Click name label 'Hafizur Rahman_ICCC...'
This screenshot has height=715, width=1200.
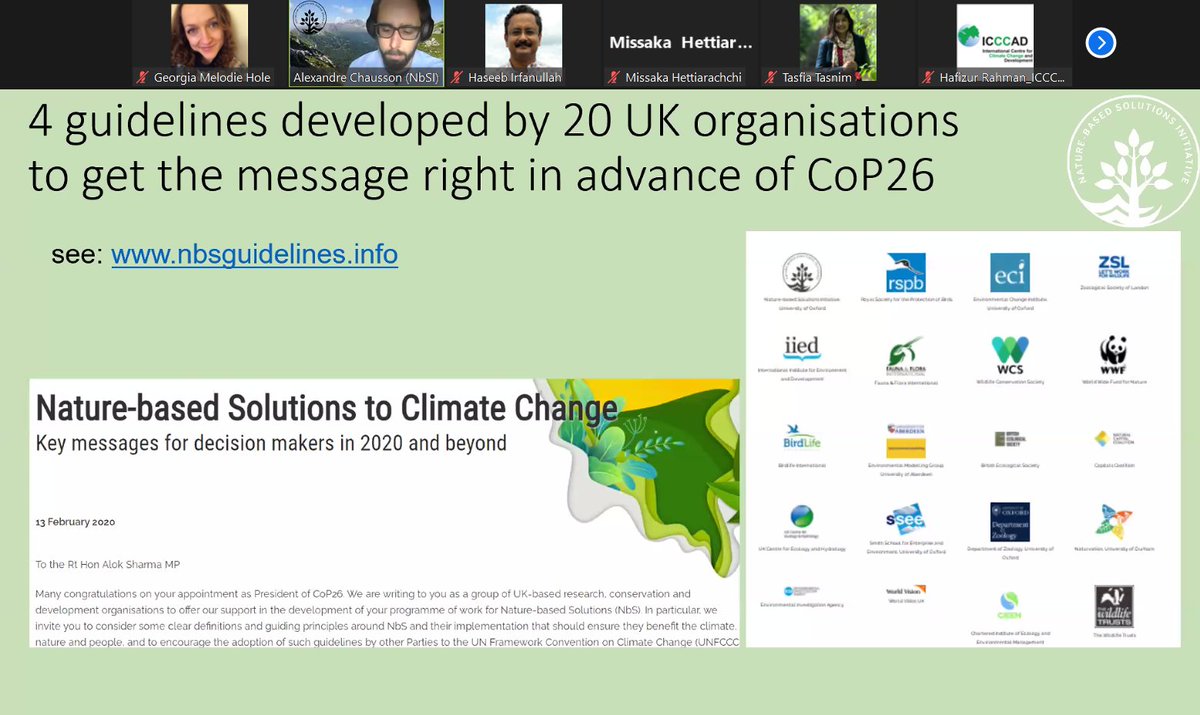[x=1001, y=77]
